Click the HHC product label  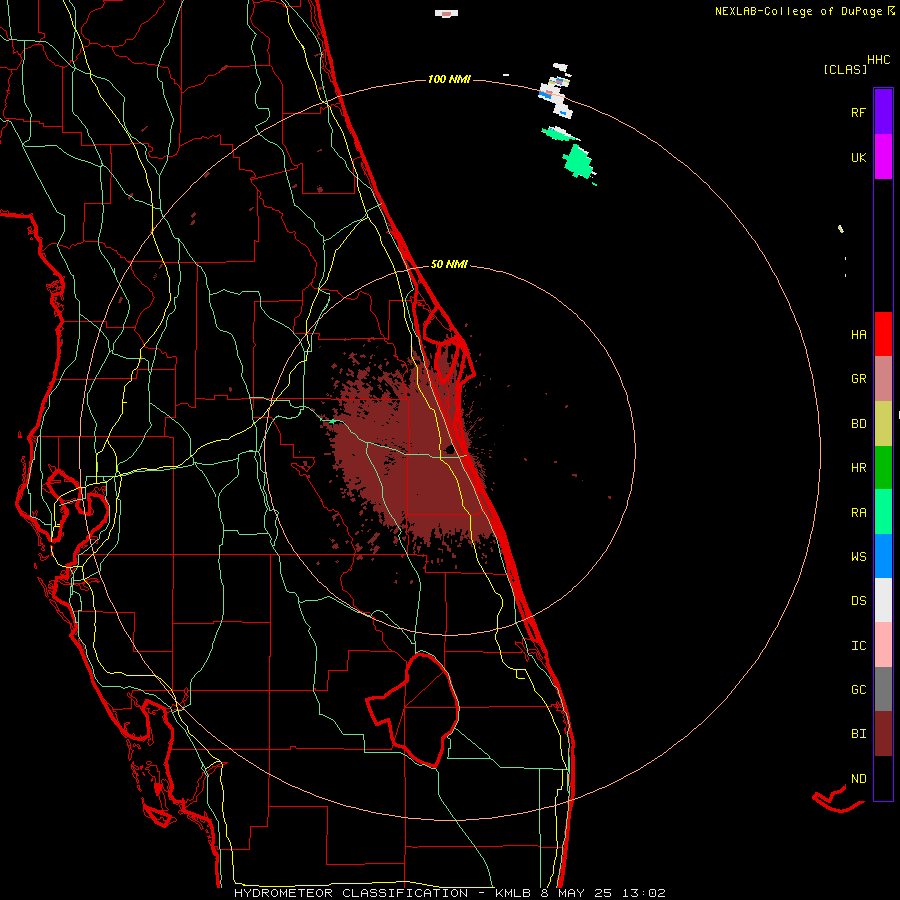[x=878, y=59]
